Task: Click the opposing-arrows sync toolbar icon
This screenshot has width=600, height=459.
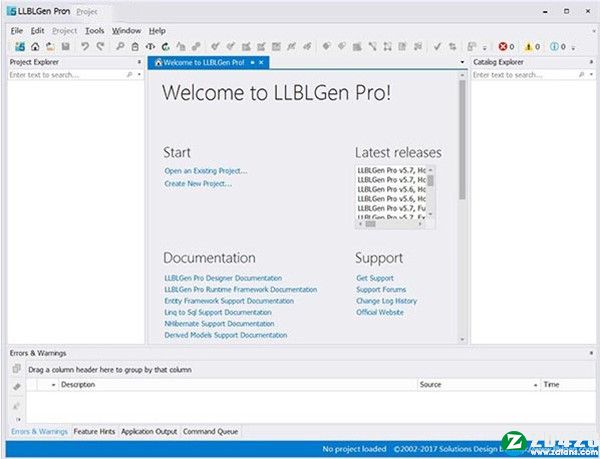Action: click(453, 47)
